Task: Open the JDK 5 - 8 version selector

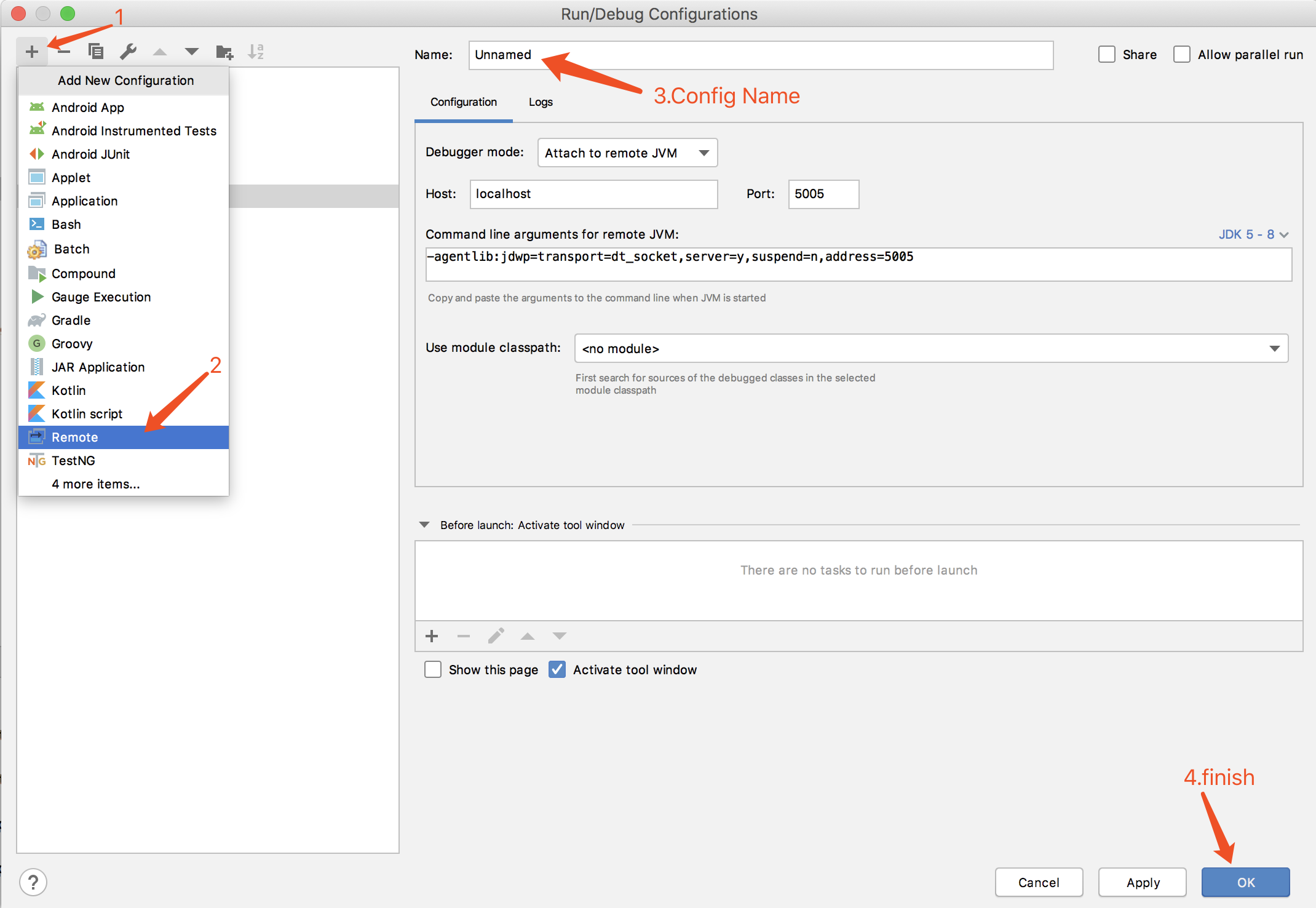Action: point(1253,234)
